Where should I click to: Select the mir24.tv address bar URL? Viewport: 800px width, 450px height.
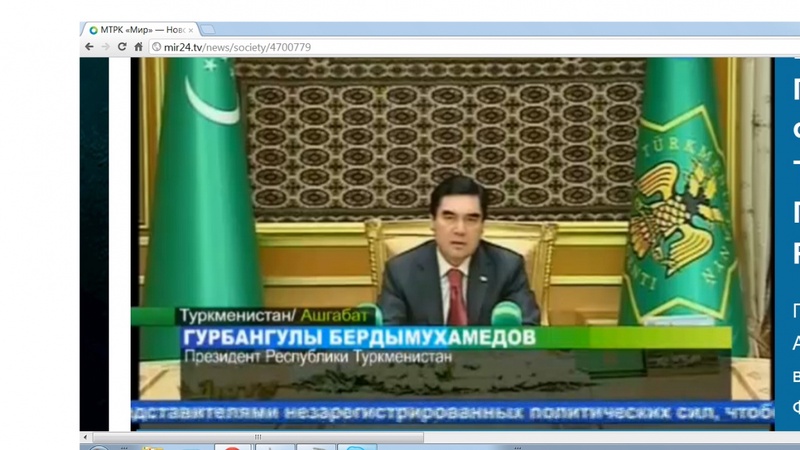(237, 47)
